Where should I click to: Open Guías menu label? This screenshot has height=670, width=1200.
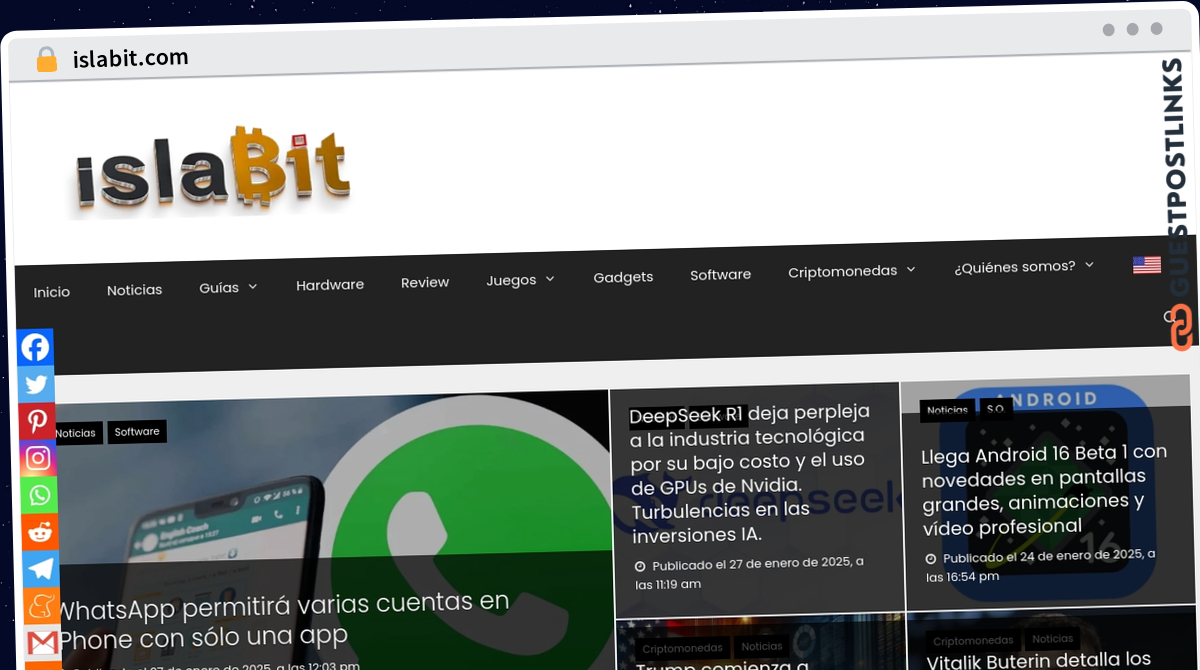(x=219, y=287)
